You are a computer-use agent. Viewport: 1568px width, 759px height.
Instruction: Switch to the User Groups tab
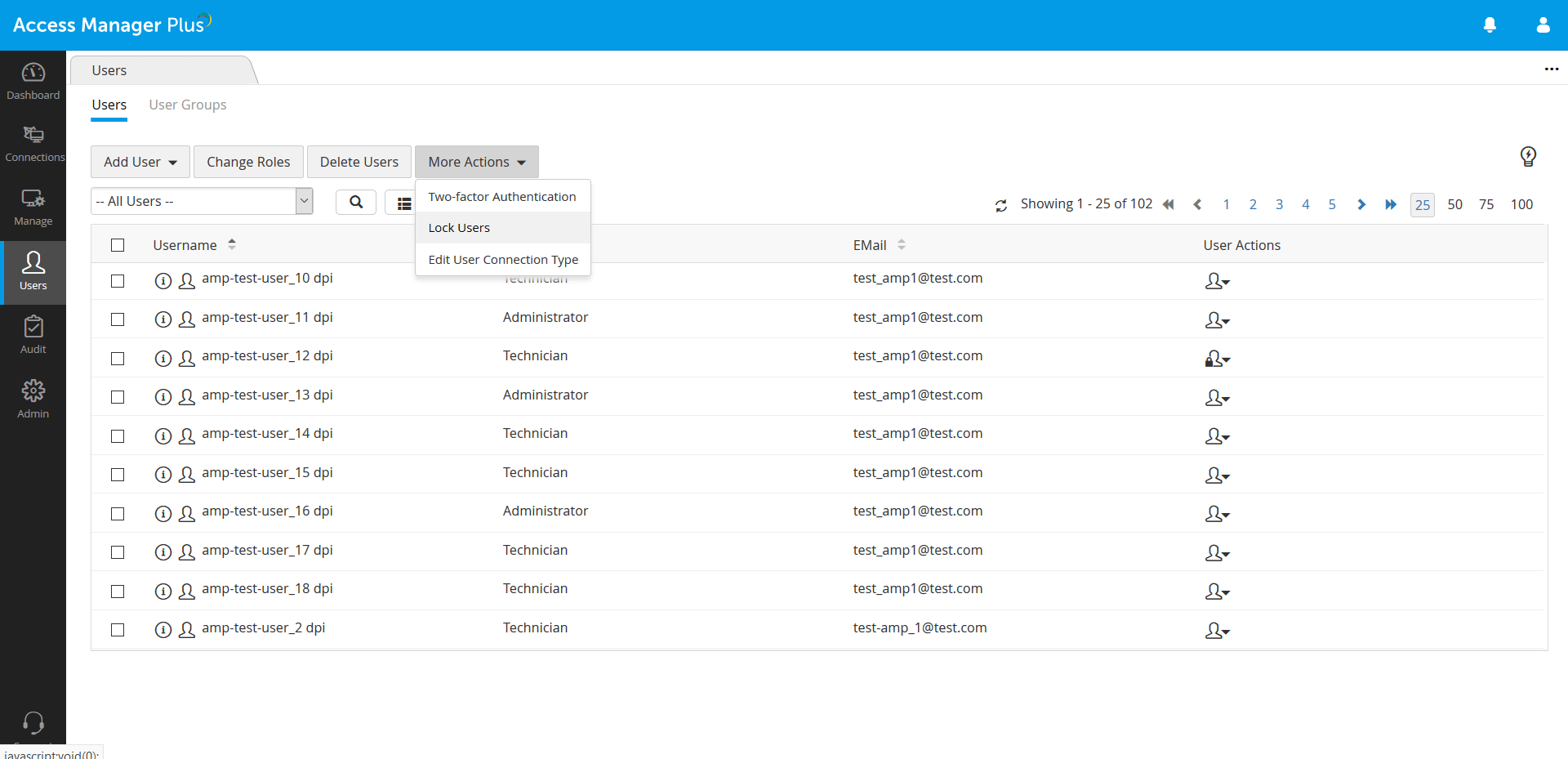pyautogui.click(x=188, y=105)
